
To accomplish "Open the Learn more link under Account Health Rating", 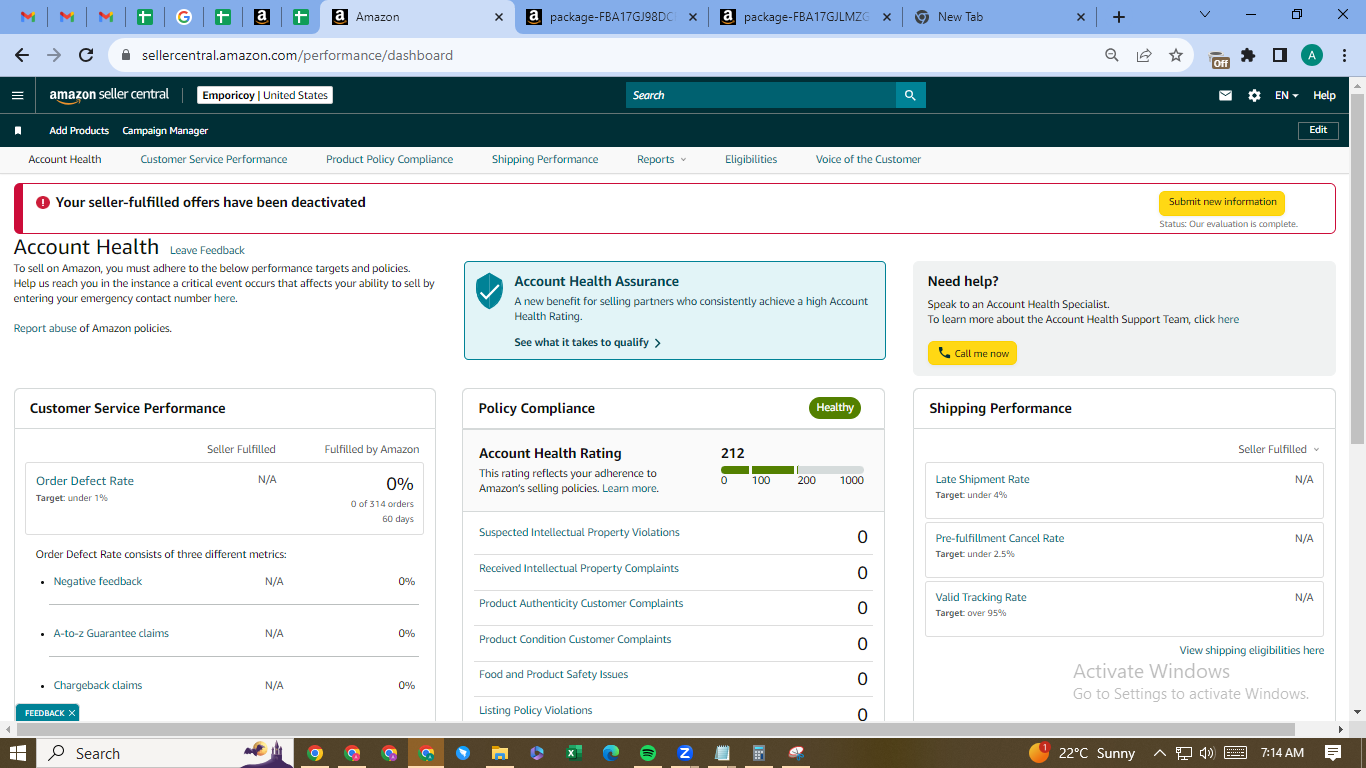I will pyautogui.click(x=630, y=488).
